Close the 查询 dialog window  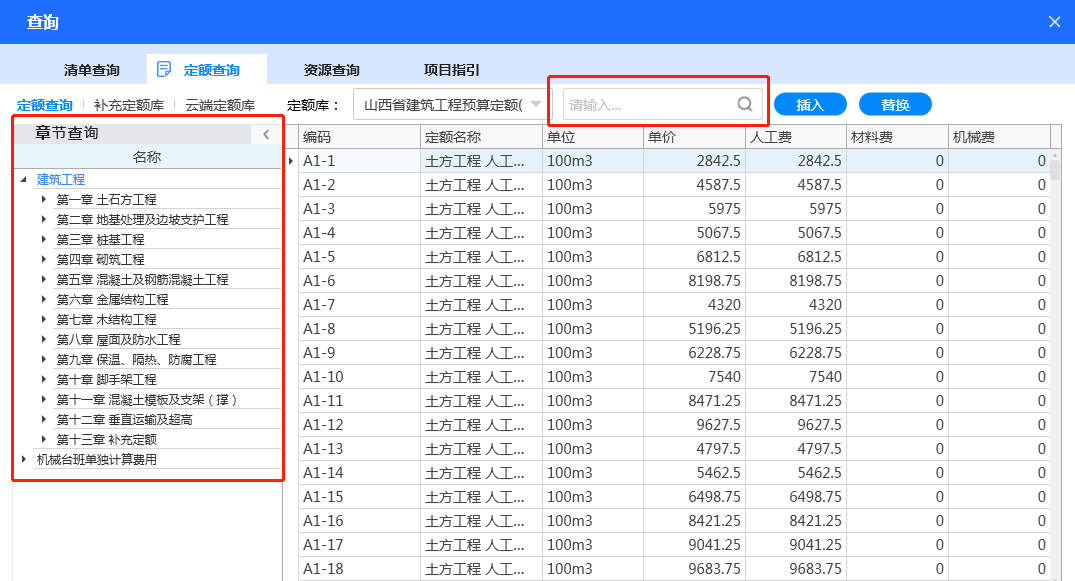pyautogui.click(x=1054, y=21)
